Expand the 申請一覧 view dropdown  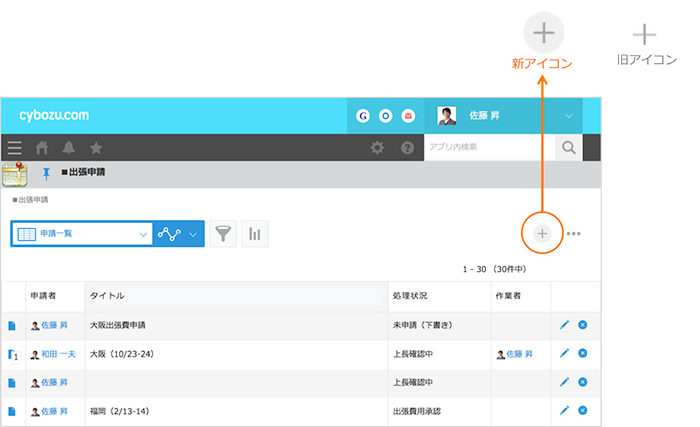141,234
